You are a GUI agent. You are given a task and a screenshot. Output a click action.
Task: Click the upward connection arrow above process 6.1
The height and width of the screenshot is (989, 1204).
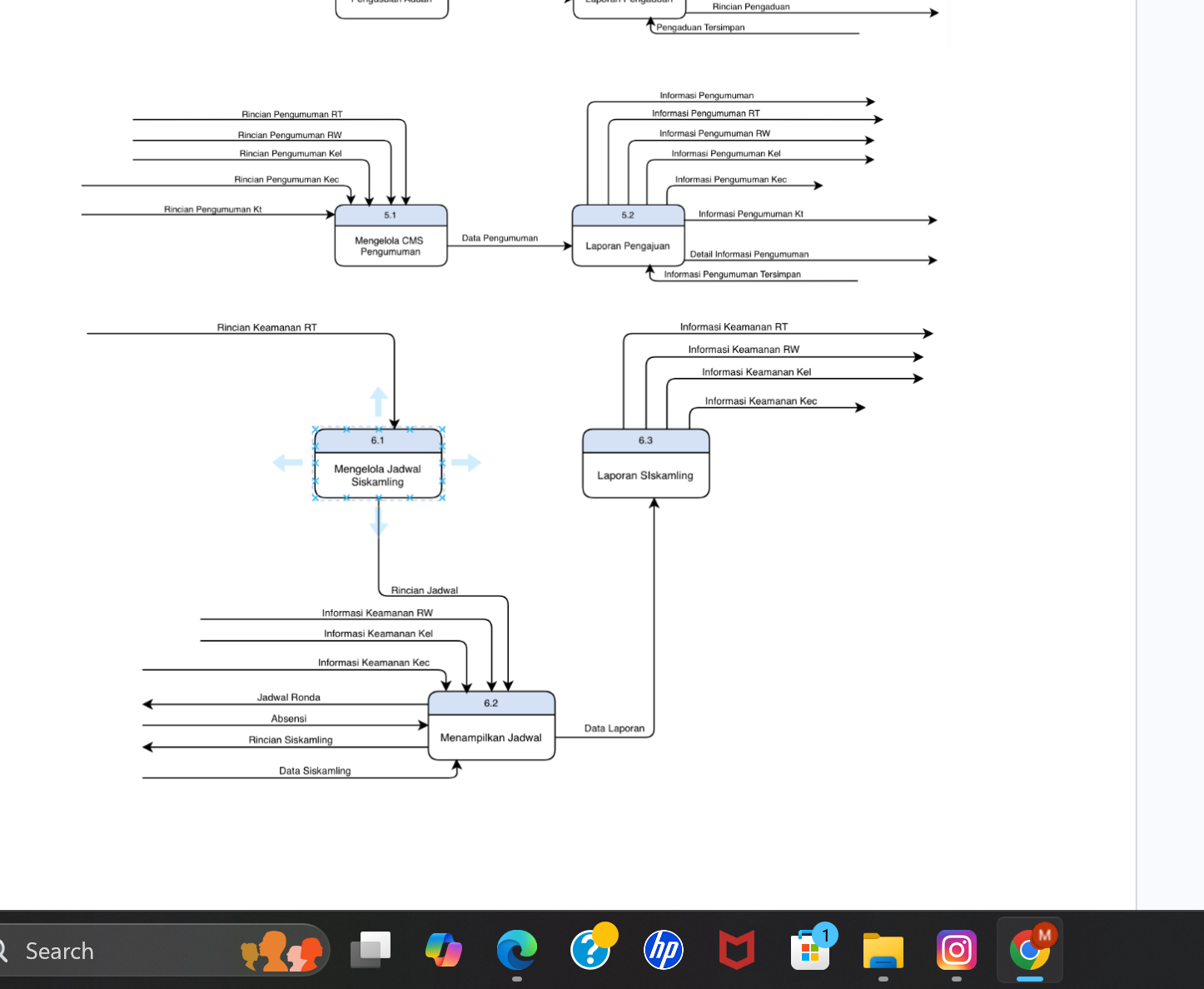tap(378, 401)
